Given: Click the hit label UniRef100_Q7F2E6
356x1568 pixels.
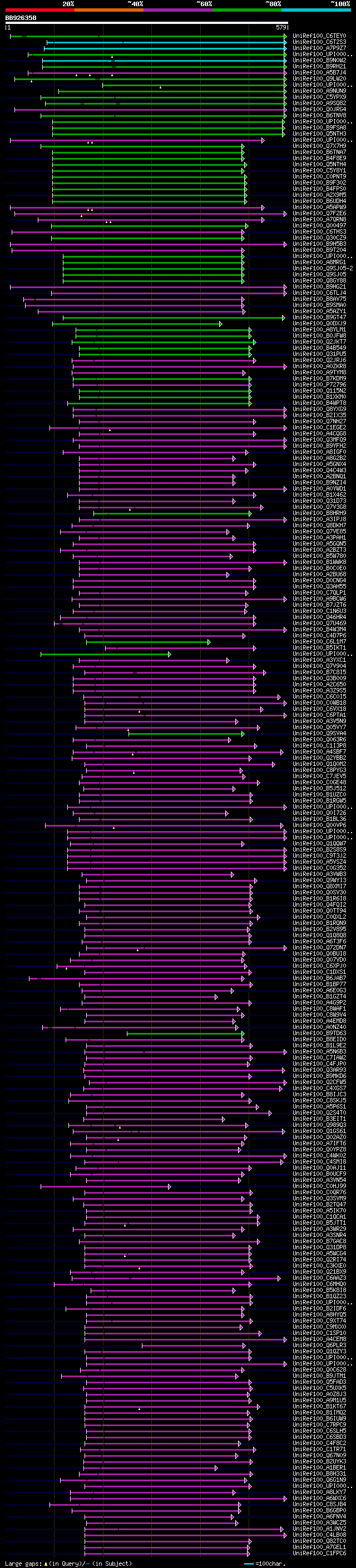Looking at the screenshot, I should [x=319, y=213].
